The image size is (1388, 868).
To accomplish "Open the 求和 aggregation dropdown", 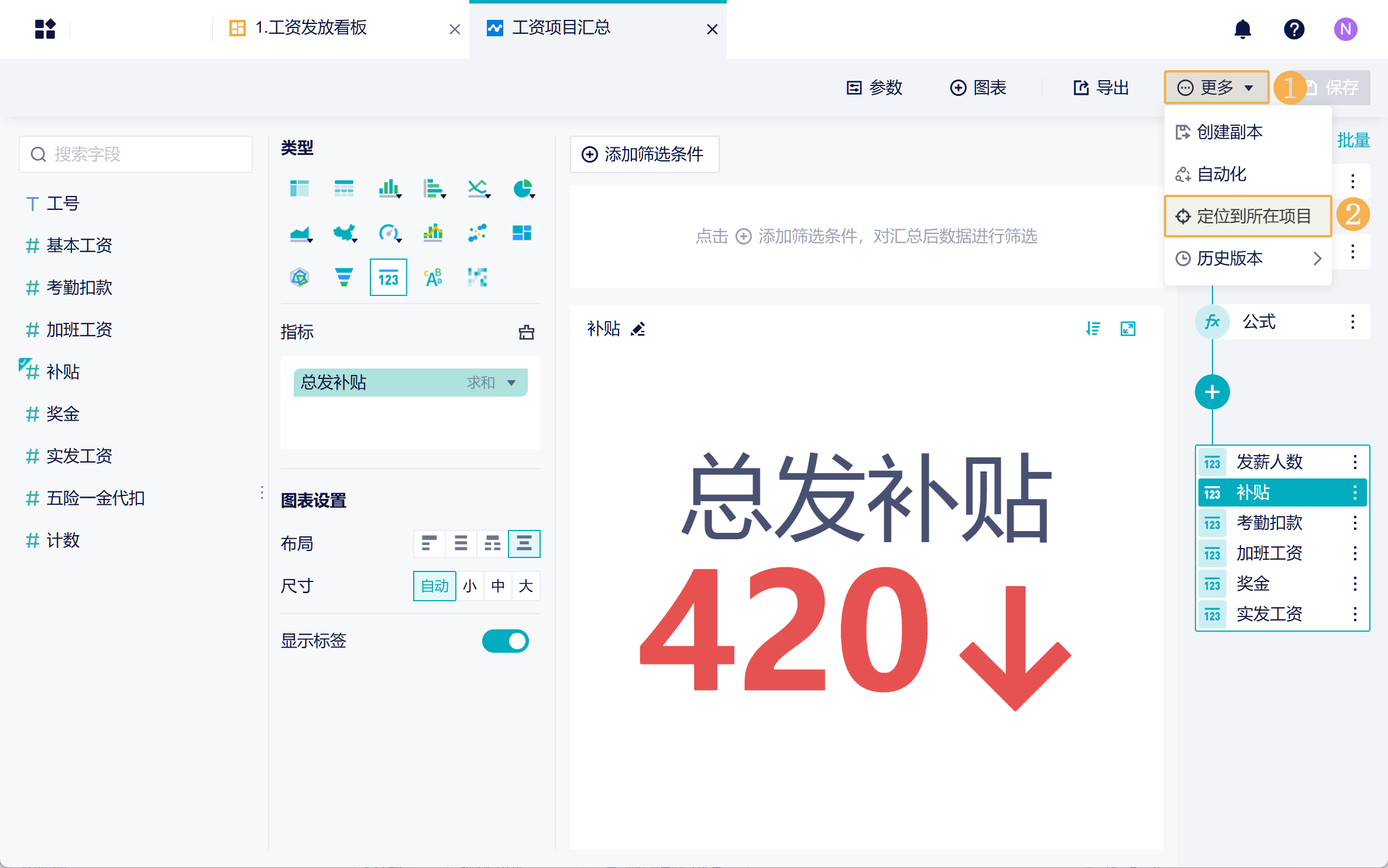I will [492, 383].
